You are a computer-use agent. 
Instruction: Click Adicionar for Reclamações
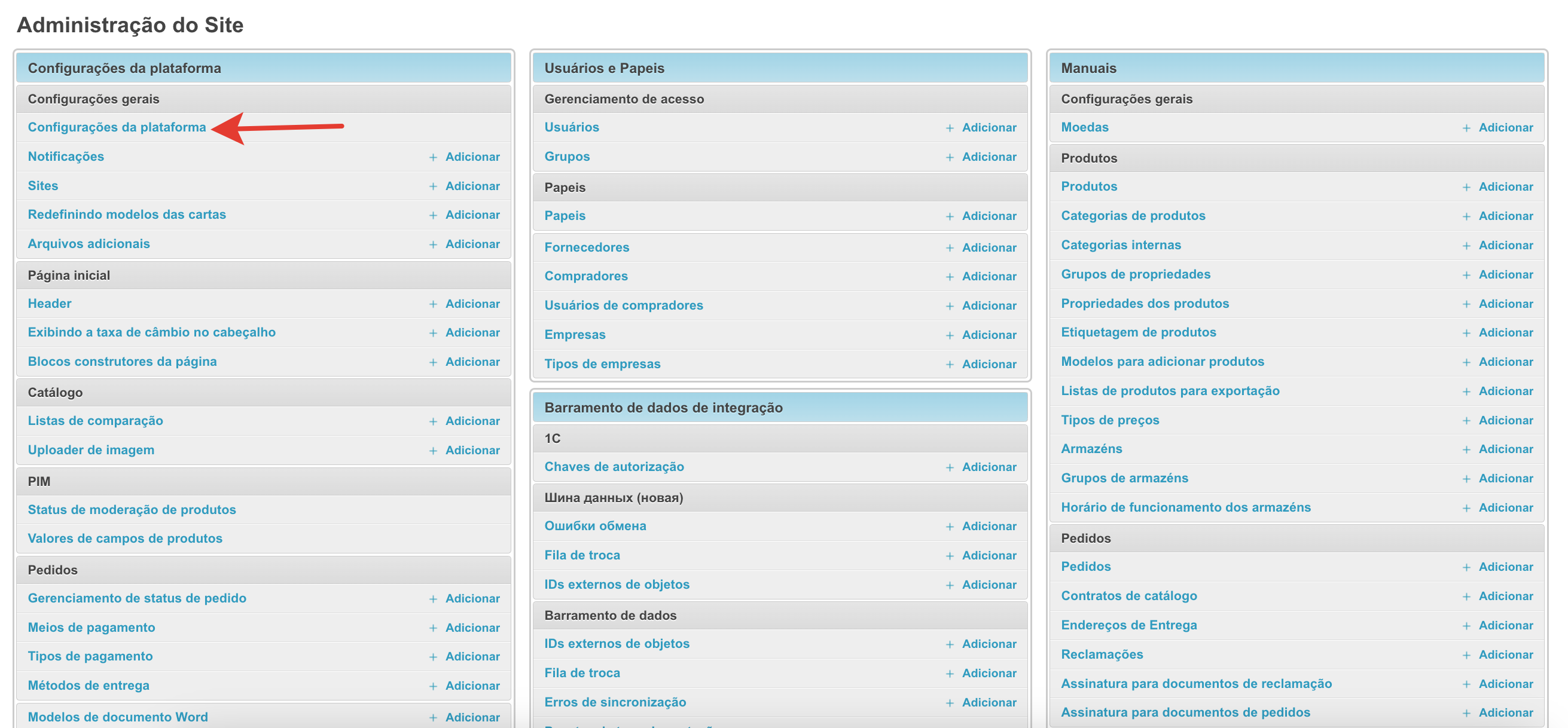pos(1505,654)
